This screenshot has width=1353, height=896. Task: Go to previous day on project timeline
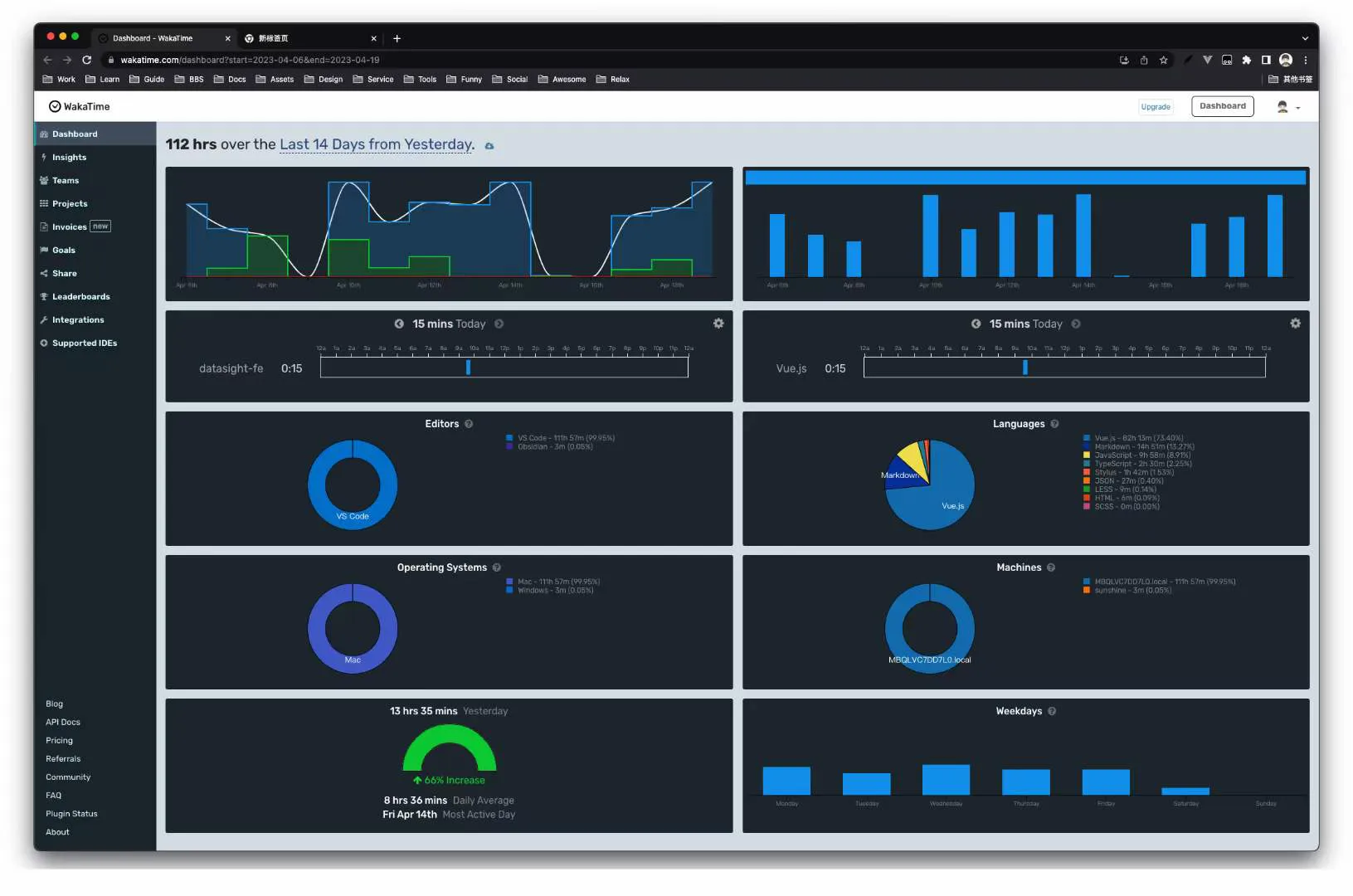tap(399, 324)
